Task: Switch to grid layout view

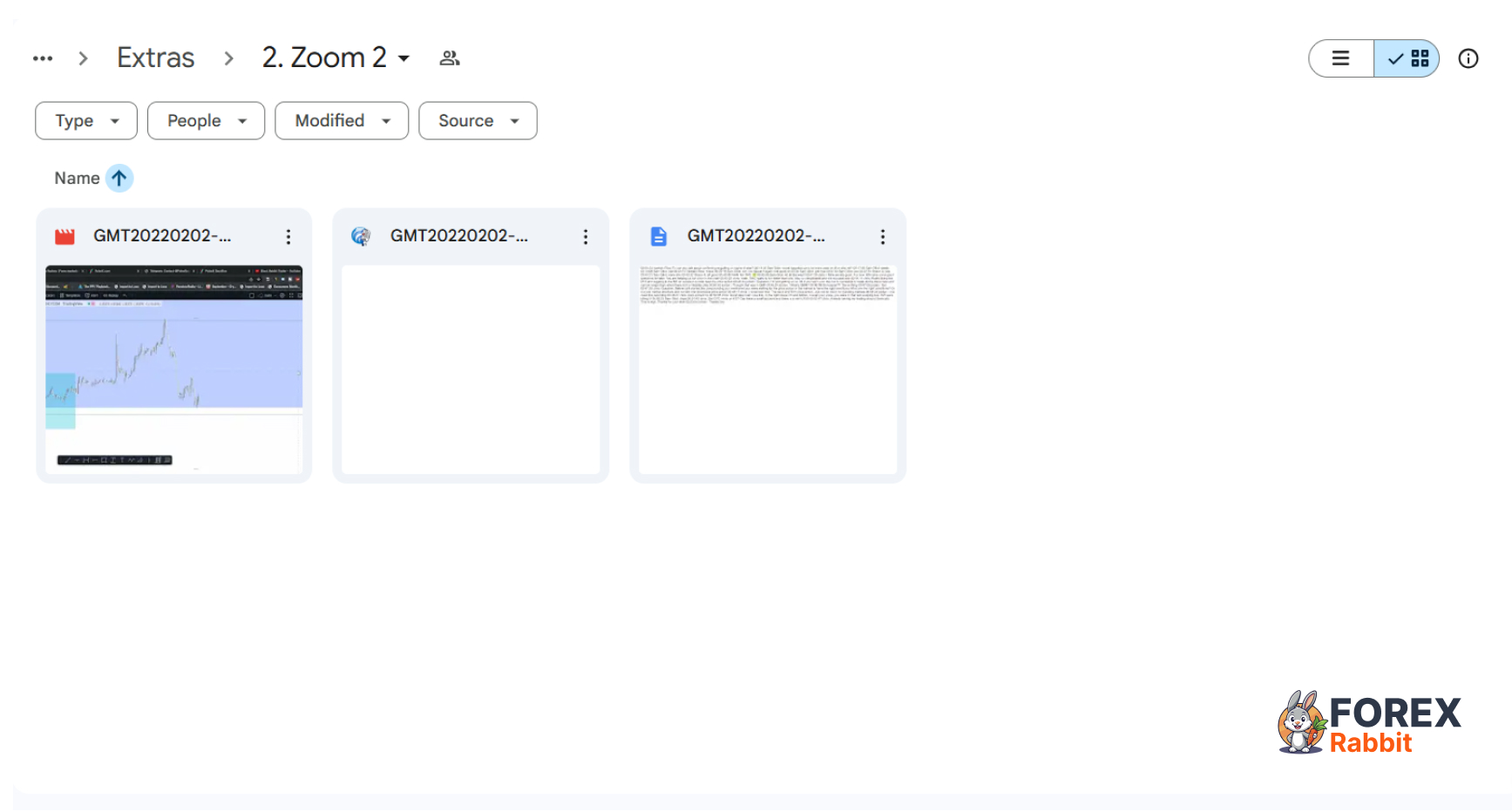Action: pyautogui.click(x=1407, y=58)
